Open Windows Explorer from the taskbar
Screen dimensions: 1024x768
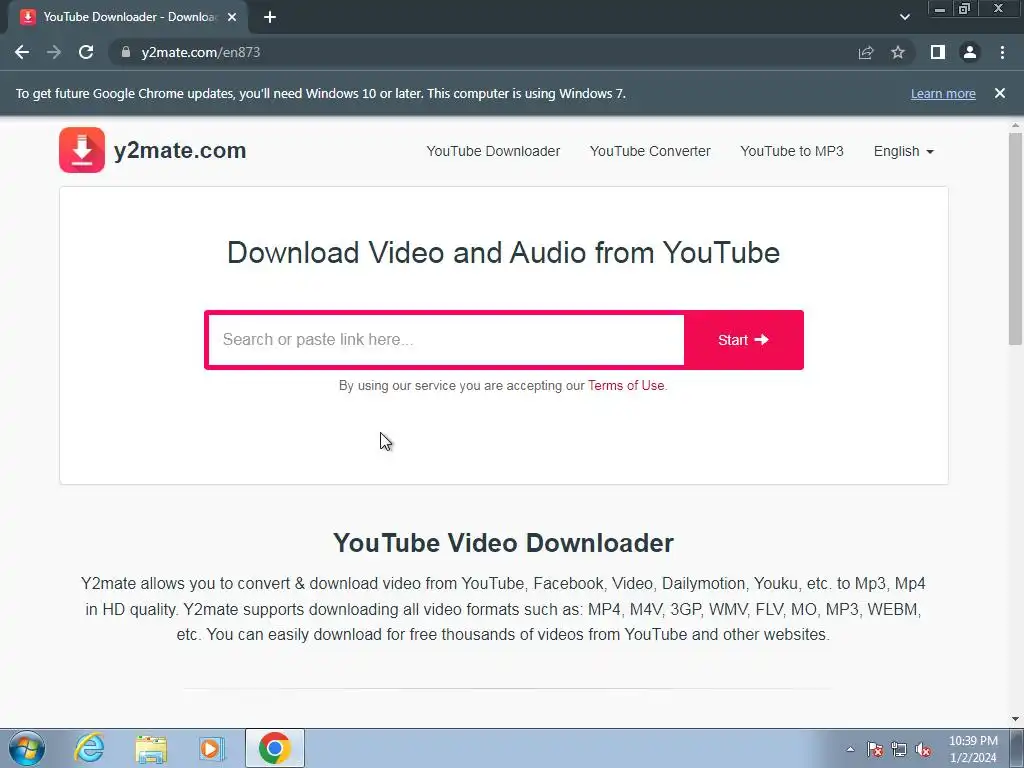(x=151, y=748)
